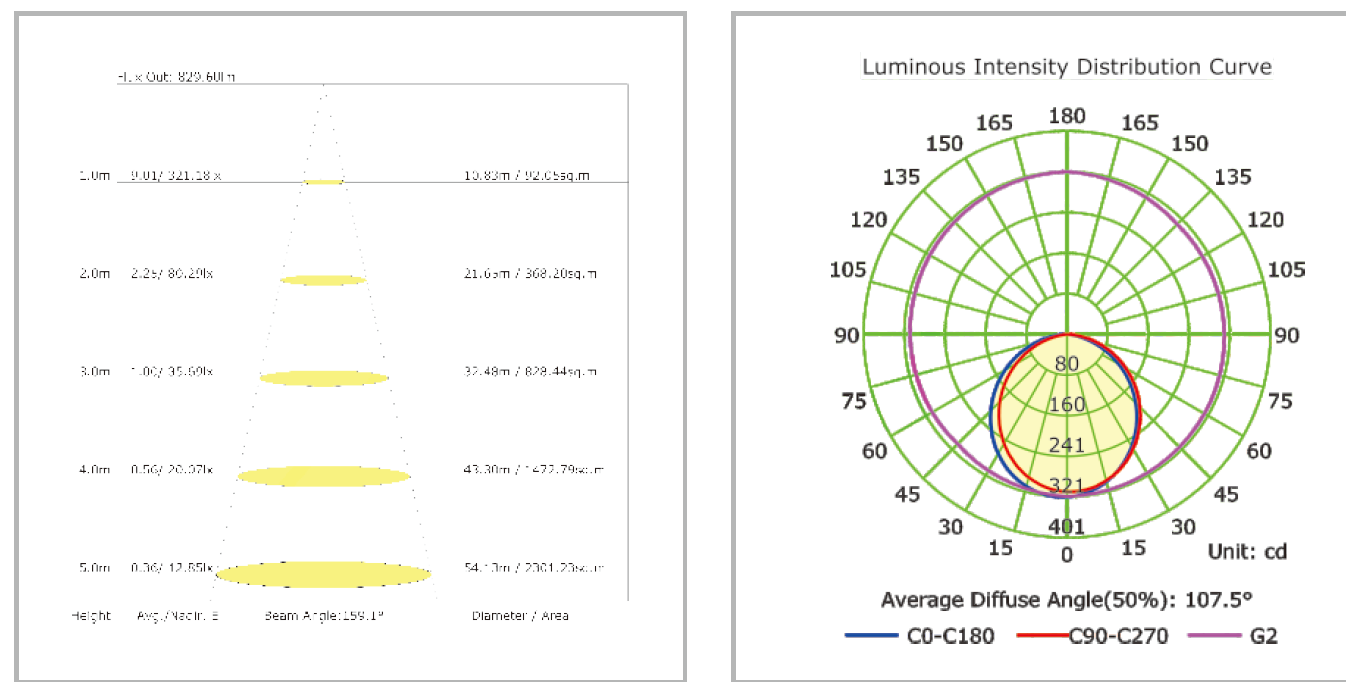Click the 80 radial intensity value
The height and width of the screenshot is (682, 1346).
[1067, 364]
